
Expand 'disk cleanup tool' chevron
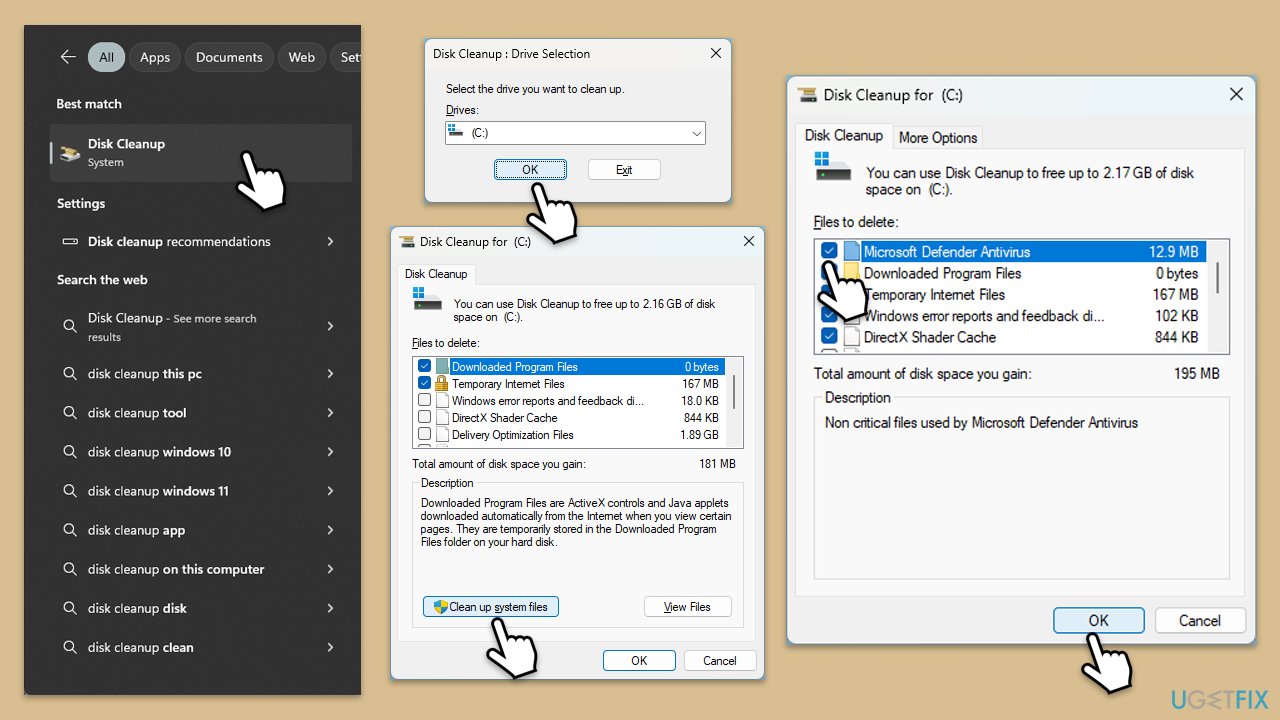(330, 413)
